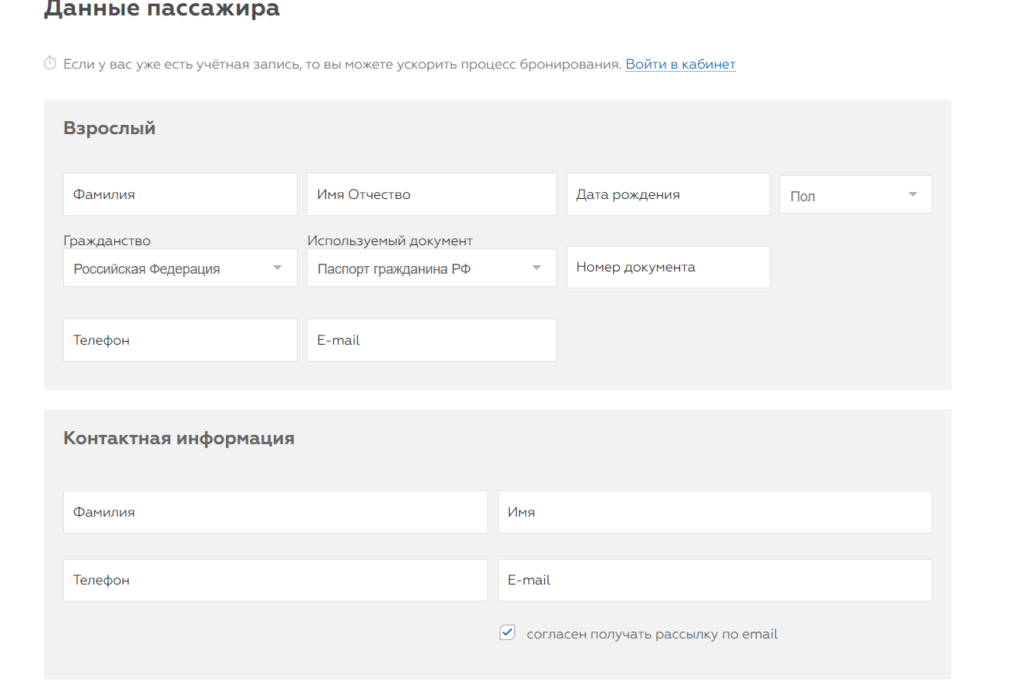Click the E-mail field in the Взрослый section
This screenshot has width=1024, height=684.
431,340
